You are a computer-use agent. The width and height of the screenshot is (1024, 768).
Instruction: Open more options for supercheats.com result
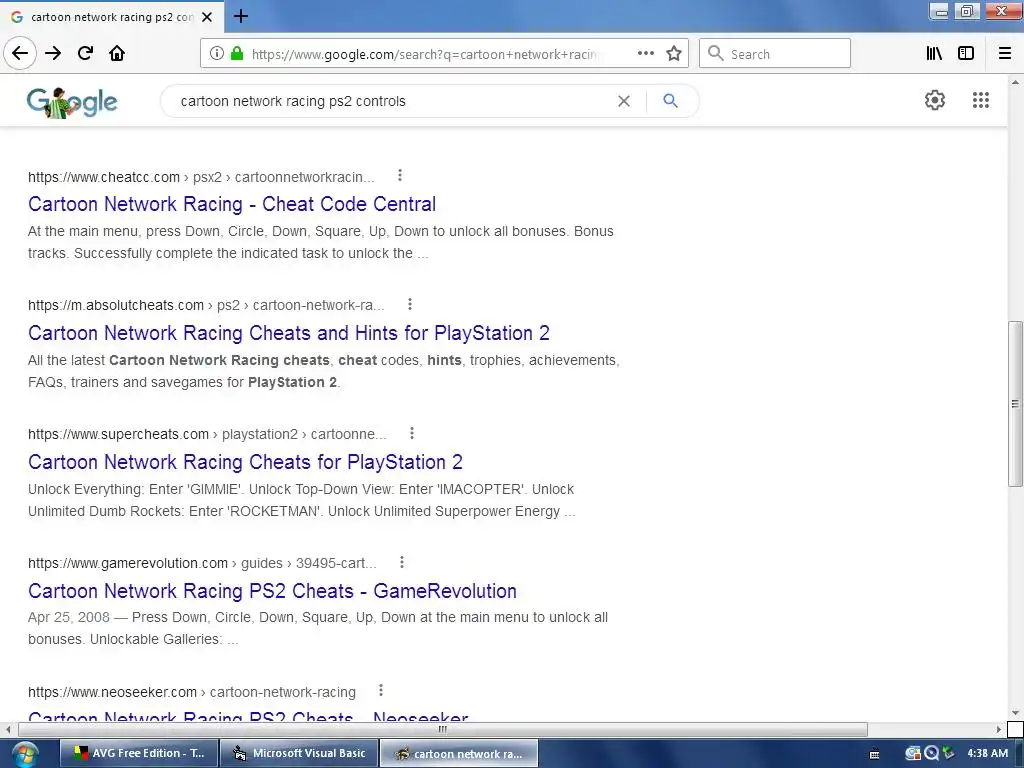click(x=411, y=433)
